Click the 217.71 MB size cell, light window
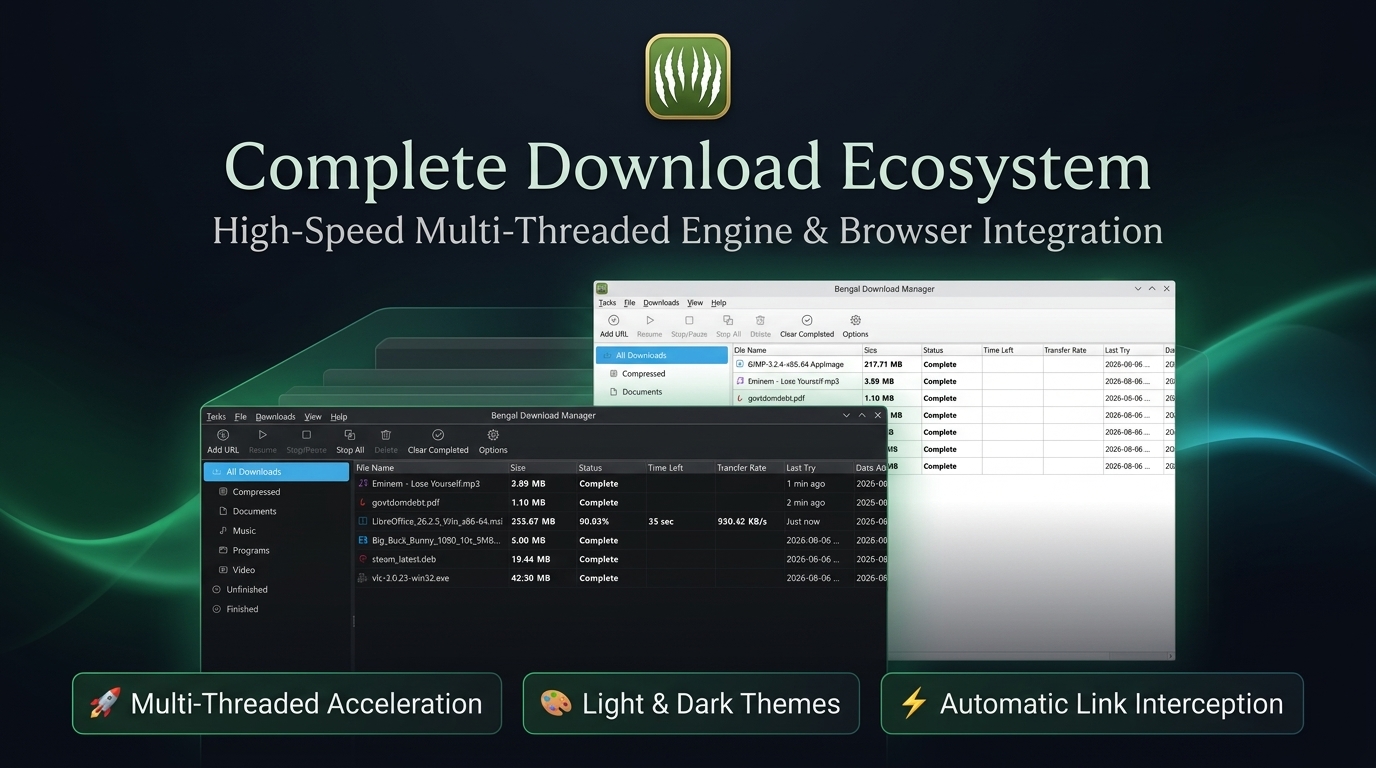Image resolution: width=1376 pixels, height=768 pixels. coord(883,365)
